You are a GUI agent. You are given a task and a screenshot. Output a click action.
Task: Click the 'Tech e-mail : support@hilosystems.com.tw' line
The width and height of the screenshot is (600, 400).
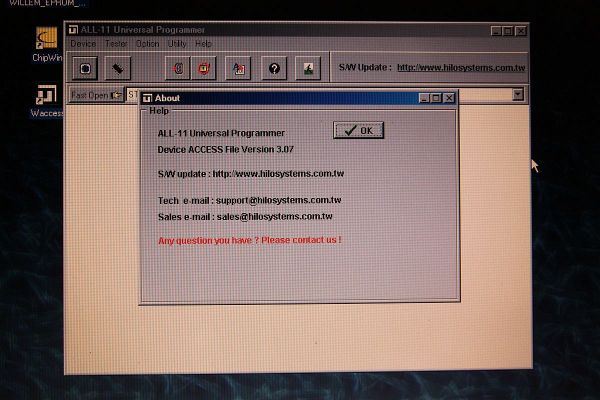point(249,200)
